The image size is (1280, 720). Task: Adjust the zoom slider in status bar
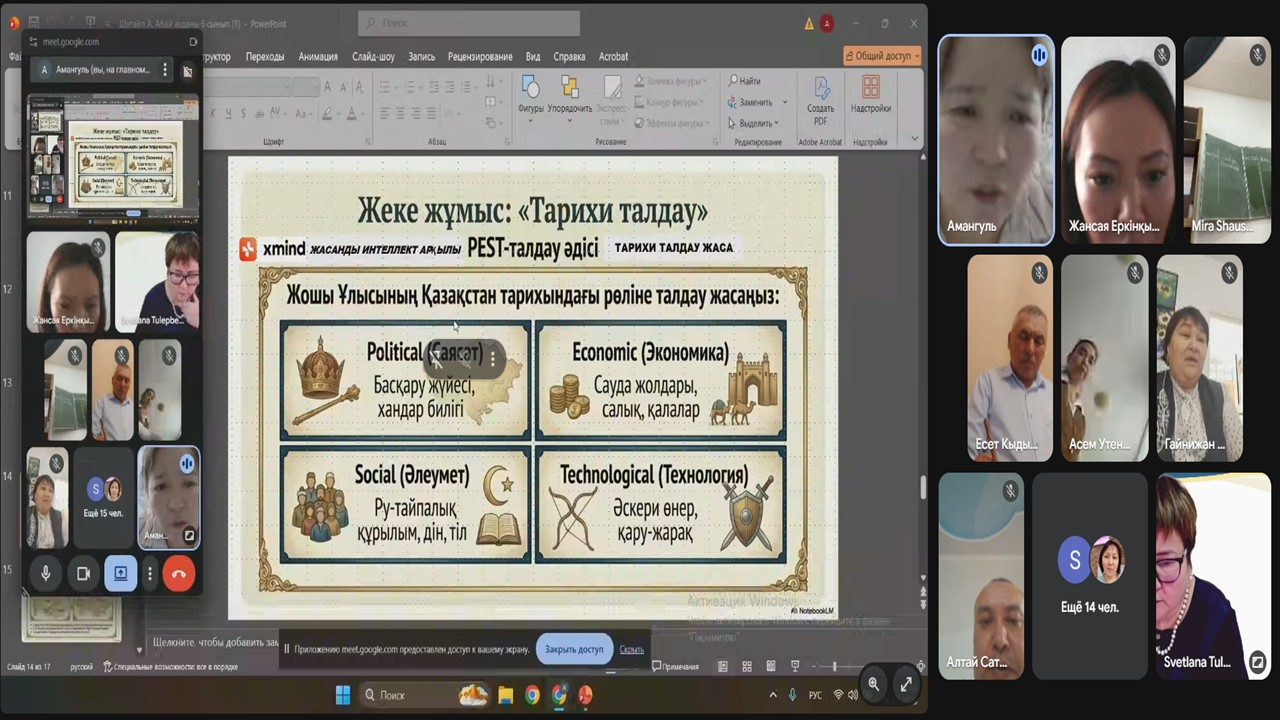[x=834, y=666]
